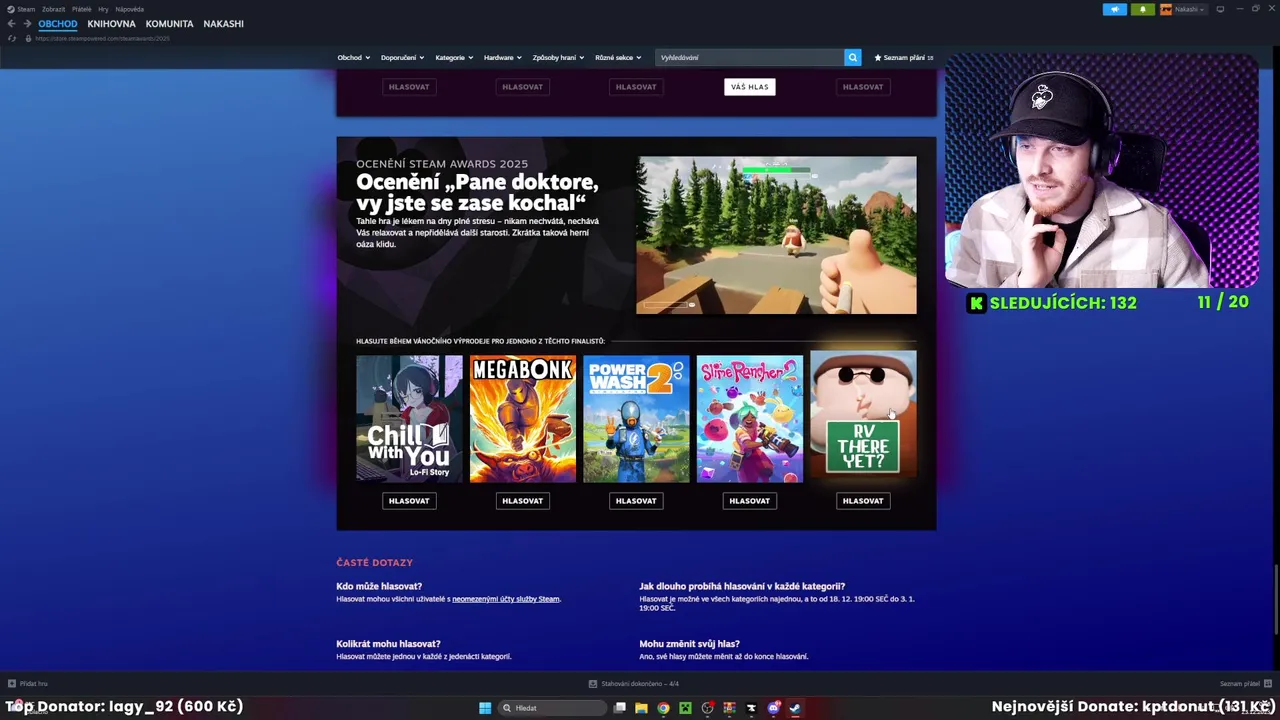Click the gameplay video preview
The width and height of the screenshot is (1280, 720).
[x=777, y=235]
